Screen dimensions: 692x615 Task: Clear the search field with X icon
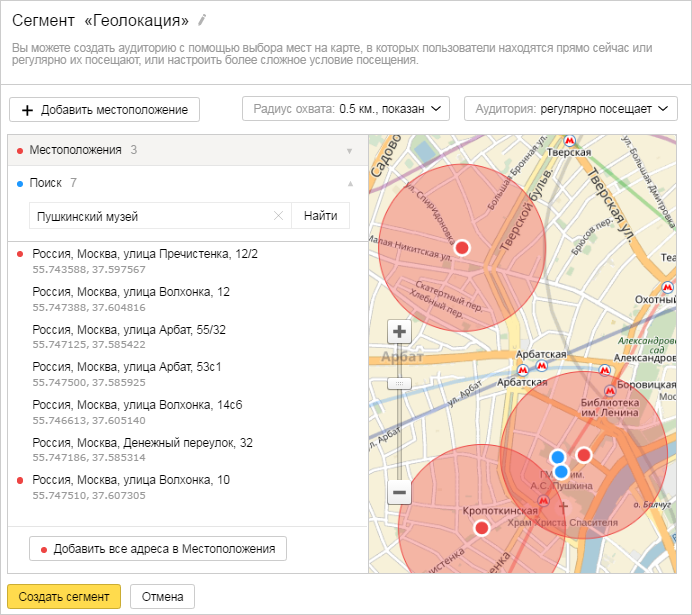278,216
